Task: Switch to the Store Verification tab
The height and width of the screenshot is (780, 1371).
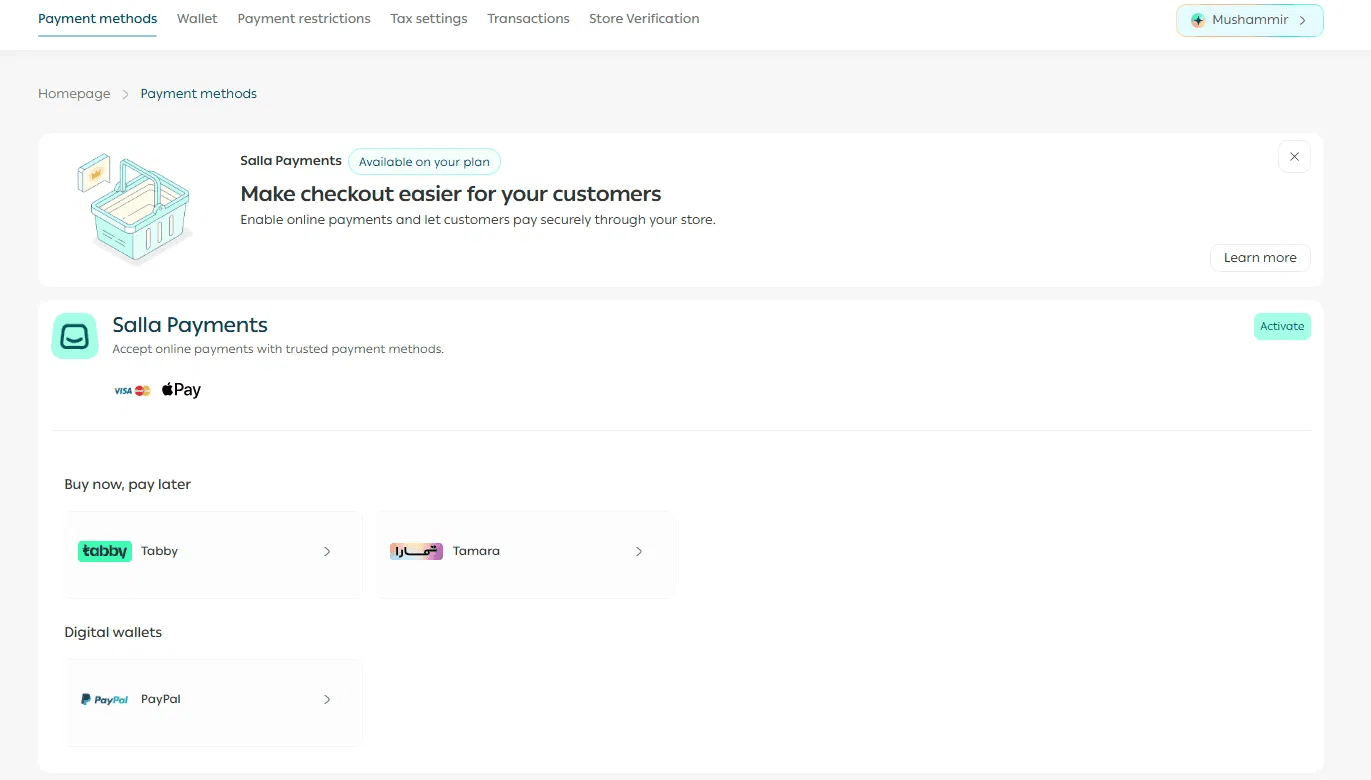Action: click(x=644, y=19)
